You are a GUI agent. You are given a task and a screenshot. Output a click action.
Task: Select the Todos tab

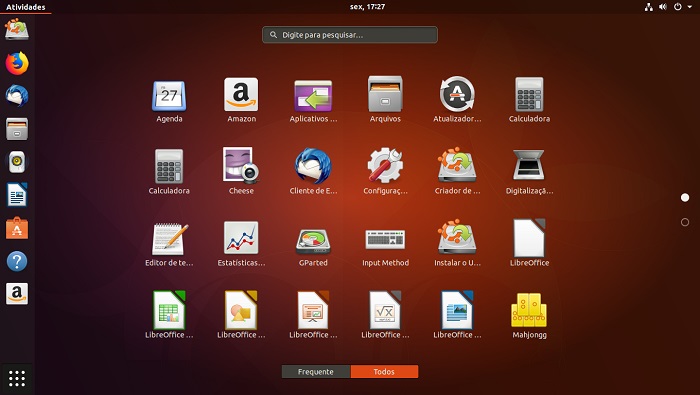pos(384,371)
